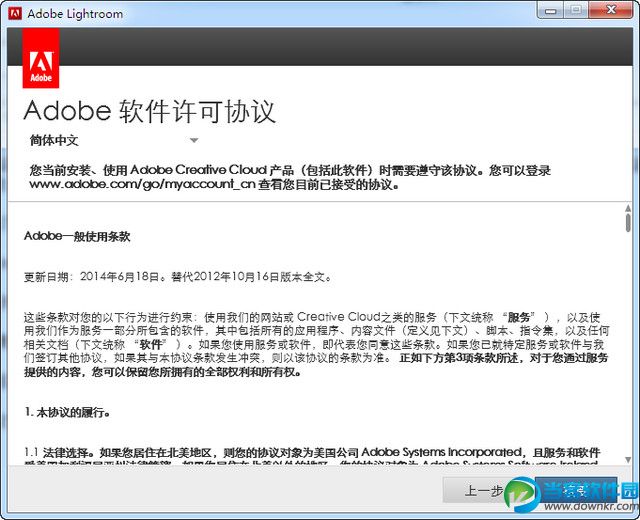Open the 简体中文 language dropdown

coord(113,140)
